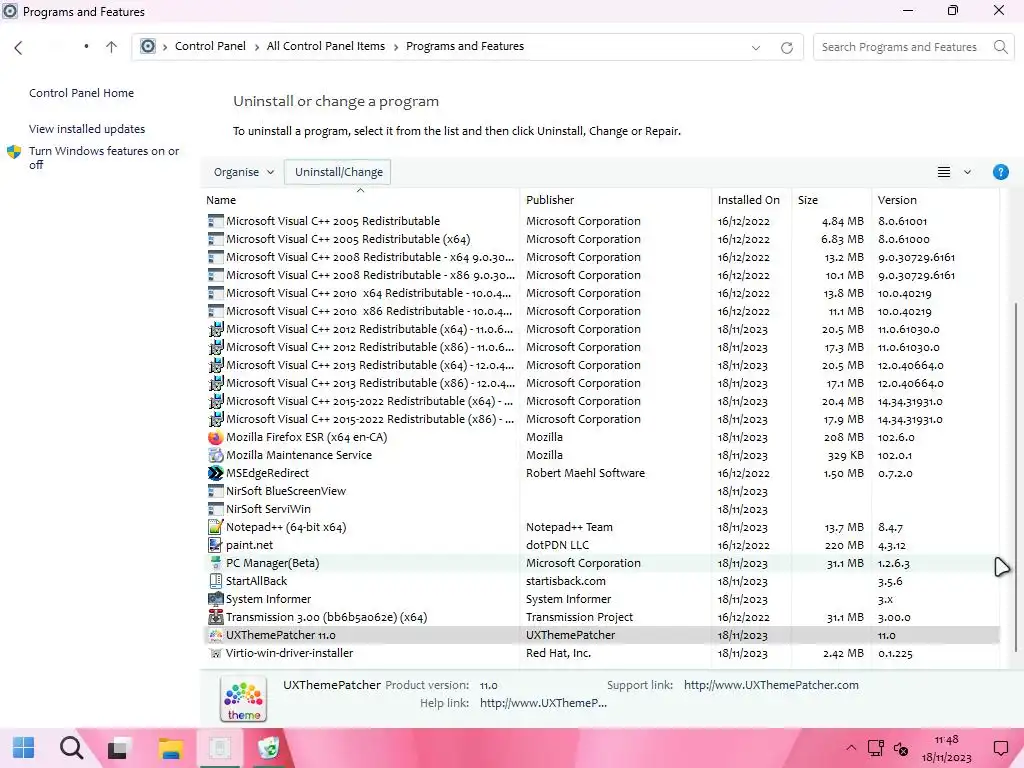Viewport: 1024px width, 768px height.
Task: Click the Notepad++ program icon
Action: pyautogui.click(x=216, y=527)
